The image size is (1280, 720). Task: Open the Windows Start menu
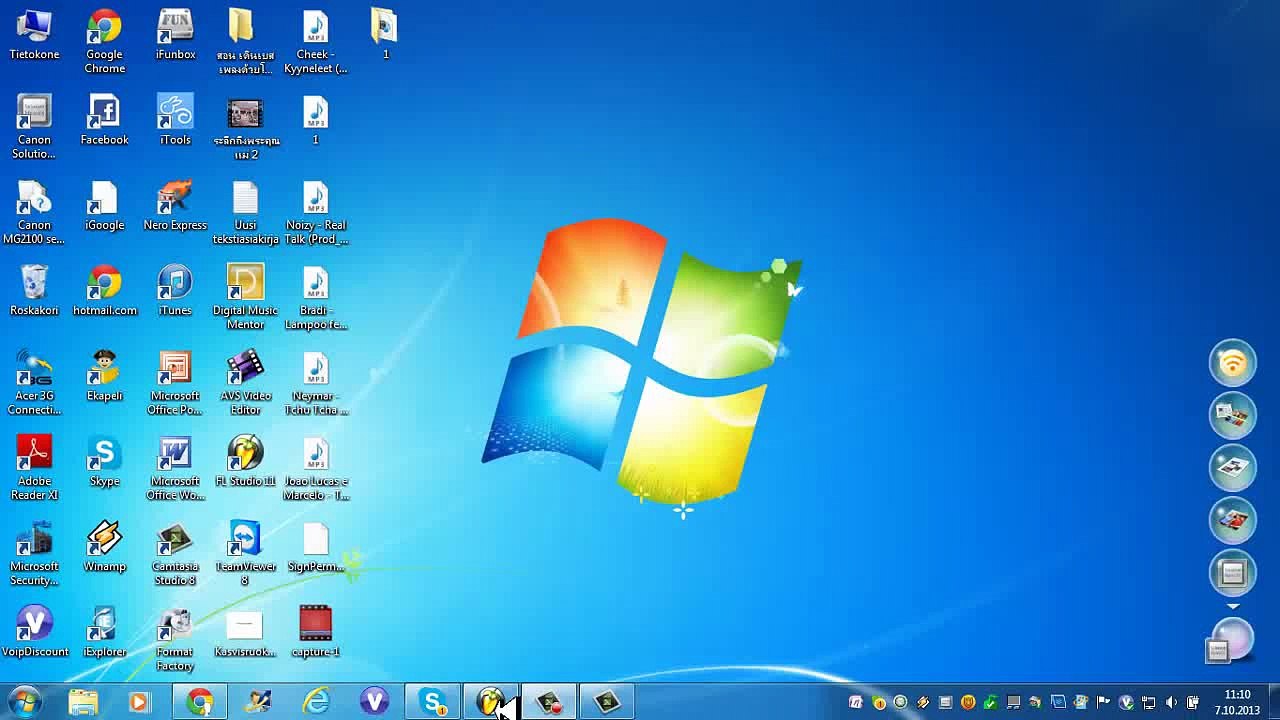[24, 702]
